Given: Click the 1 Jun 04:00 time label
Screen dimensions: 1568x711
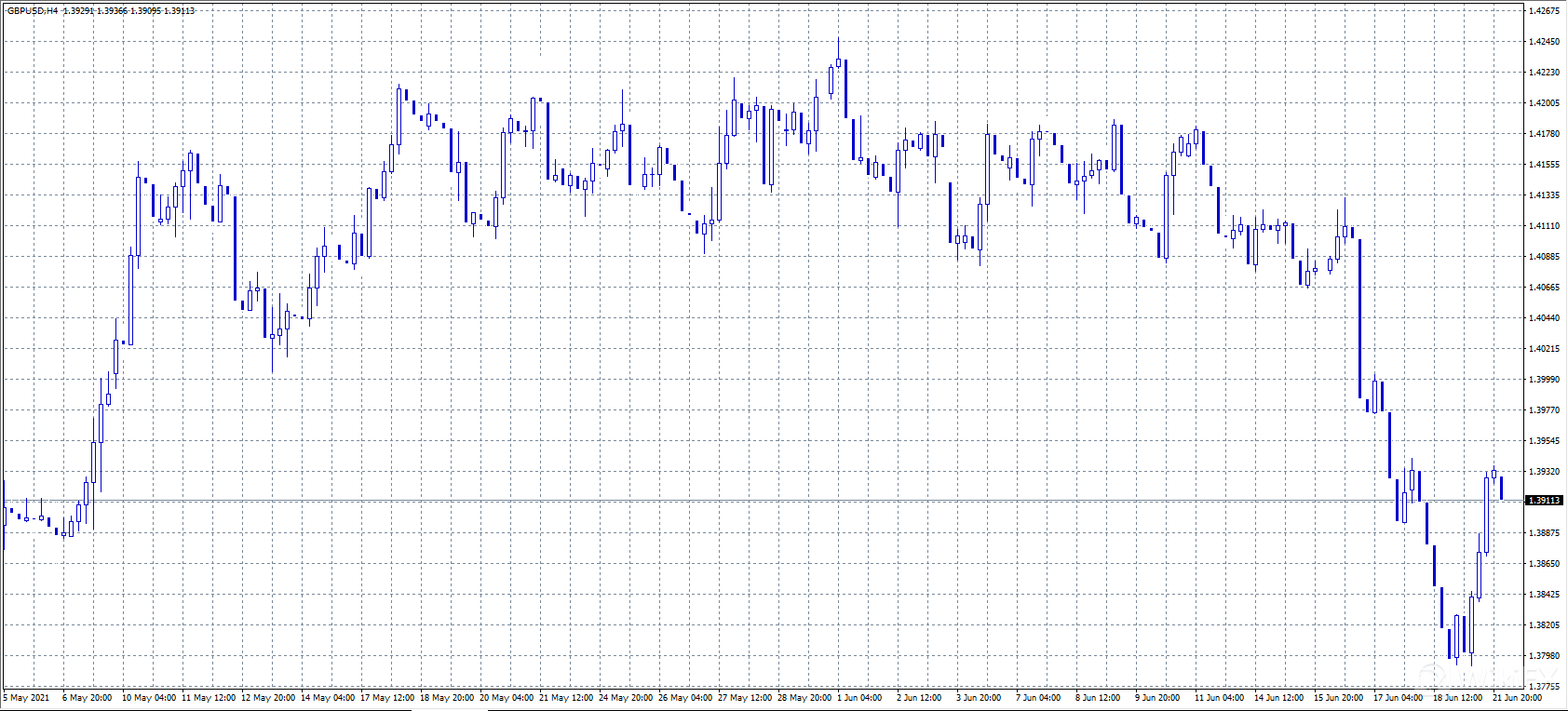Looking at the screenshot, I should point(859,698).
